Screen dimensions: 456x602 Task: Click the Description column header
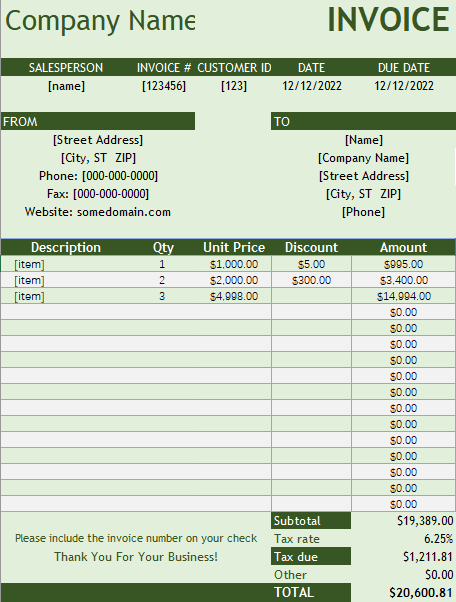[x=66, y=247]
